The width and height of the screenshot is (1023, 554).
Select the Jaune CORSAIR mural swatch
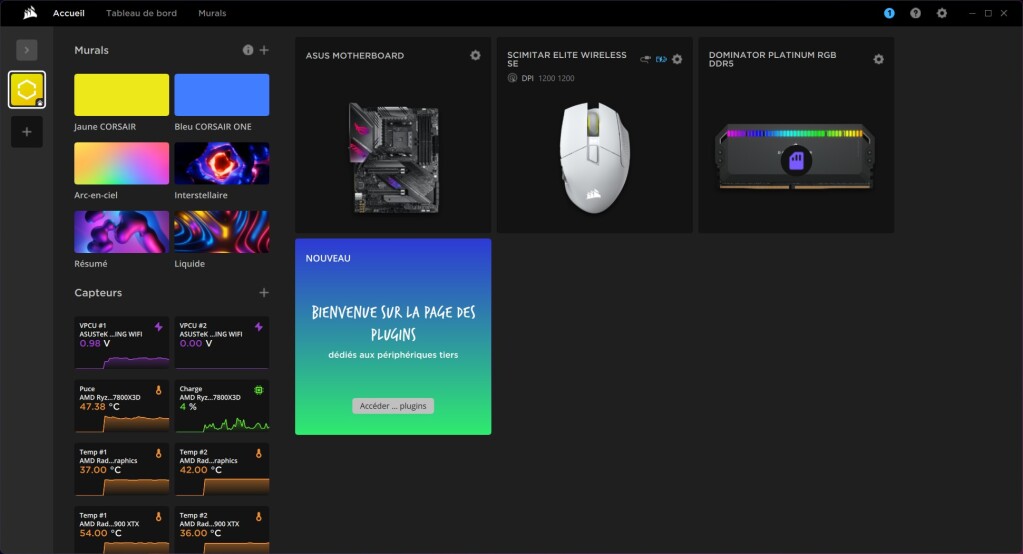pyautogui.click(x=121, y=95)
